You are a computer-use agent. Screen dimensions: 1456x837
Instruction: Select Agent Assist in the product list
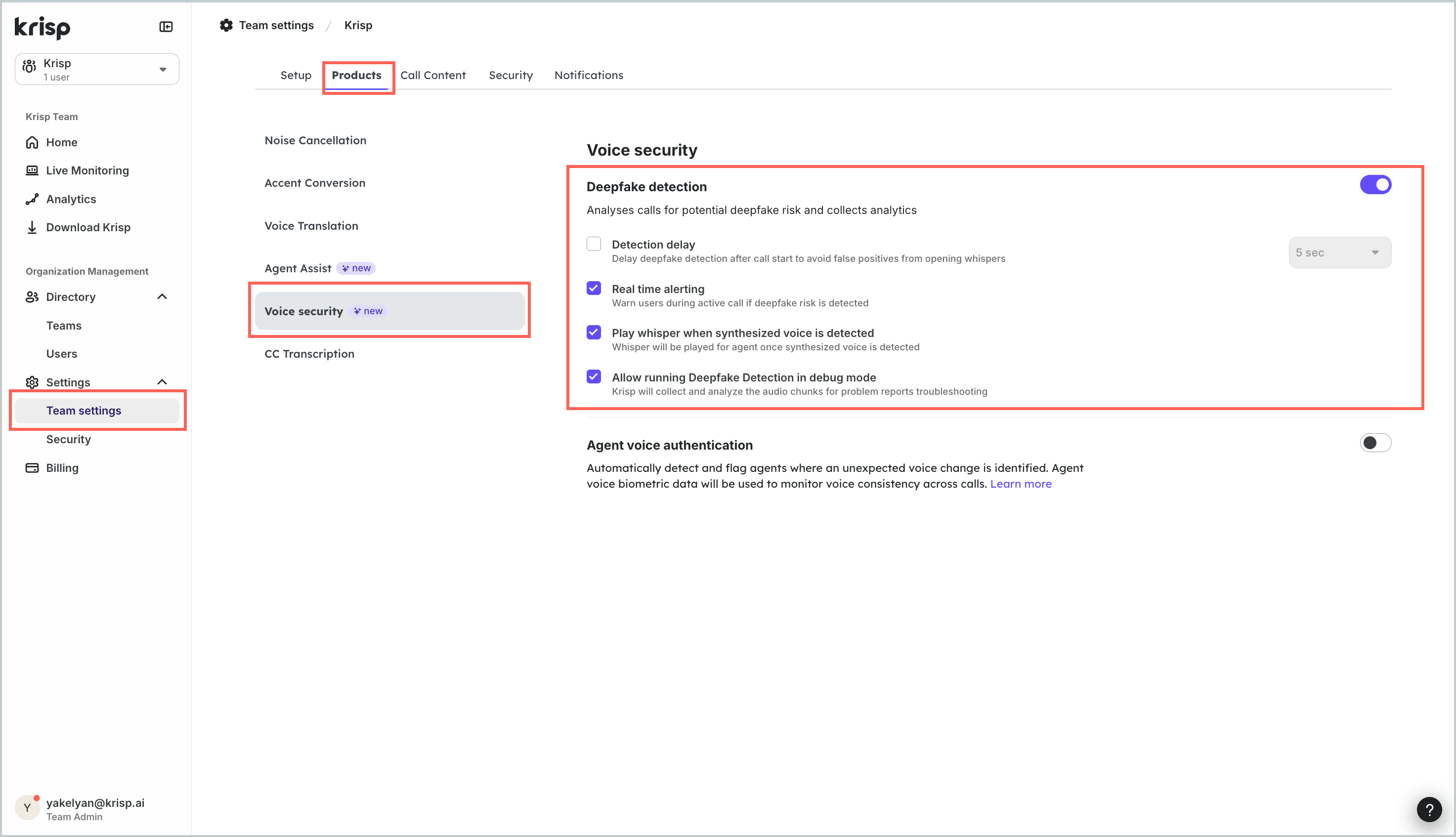click(298, 268)
